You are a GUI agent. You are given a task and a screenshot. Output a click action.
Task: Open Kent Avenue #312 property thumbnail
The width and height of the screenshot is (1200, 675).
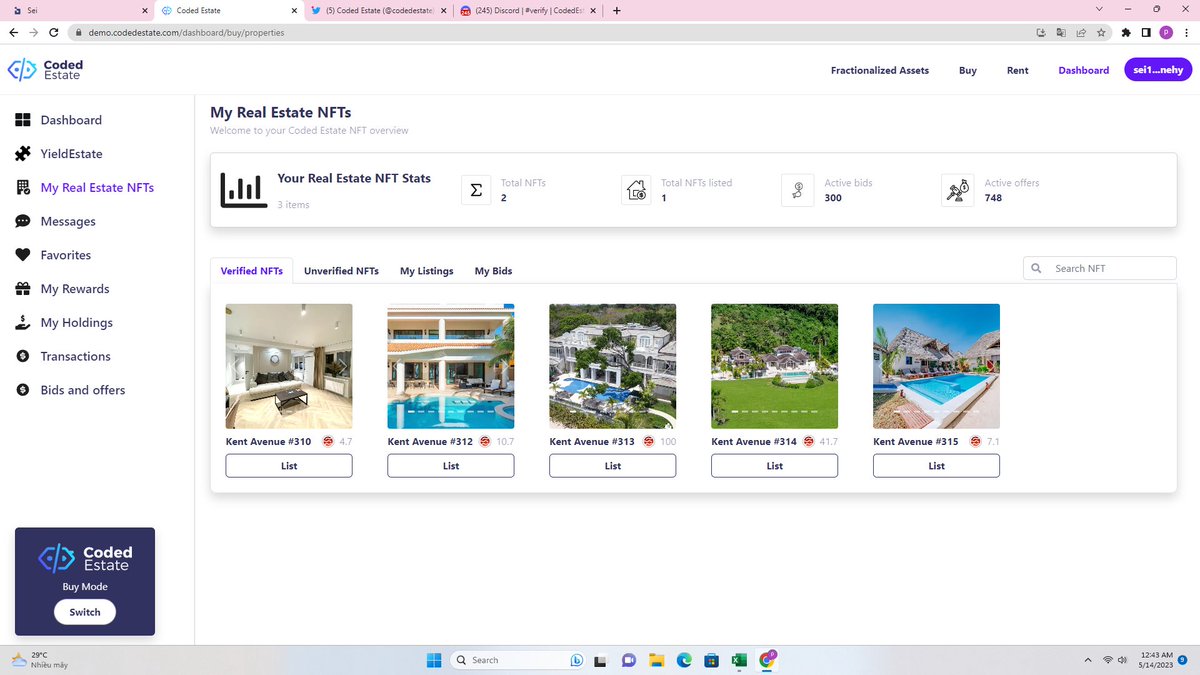[451, 366]
